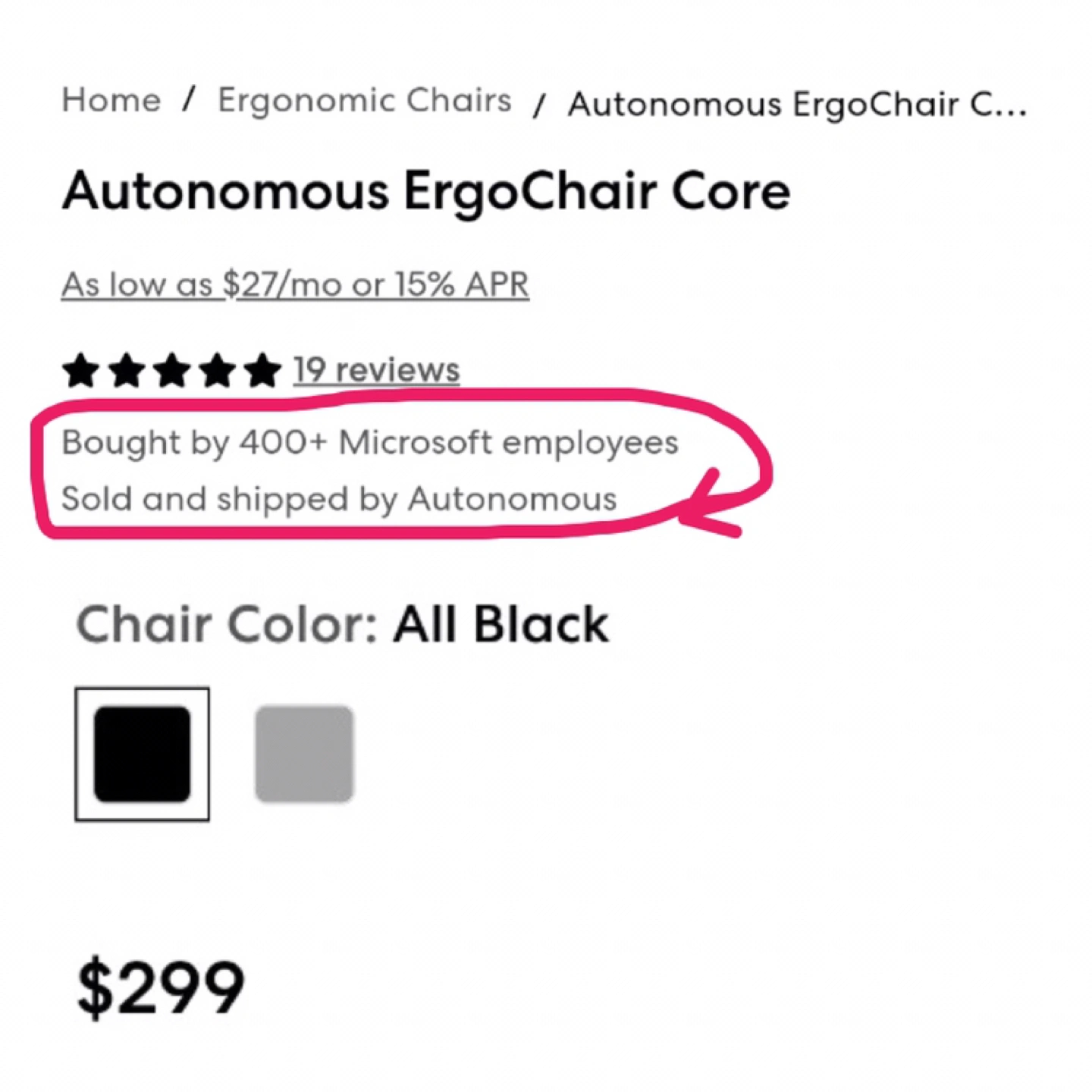Click the third rating star
1092x1092 pixels.
click(x=172, y=371)
